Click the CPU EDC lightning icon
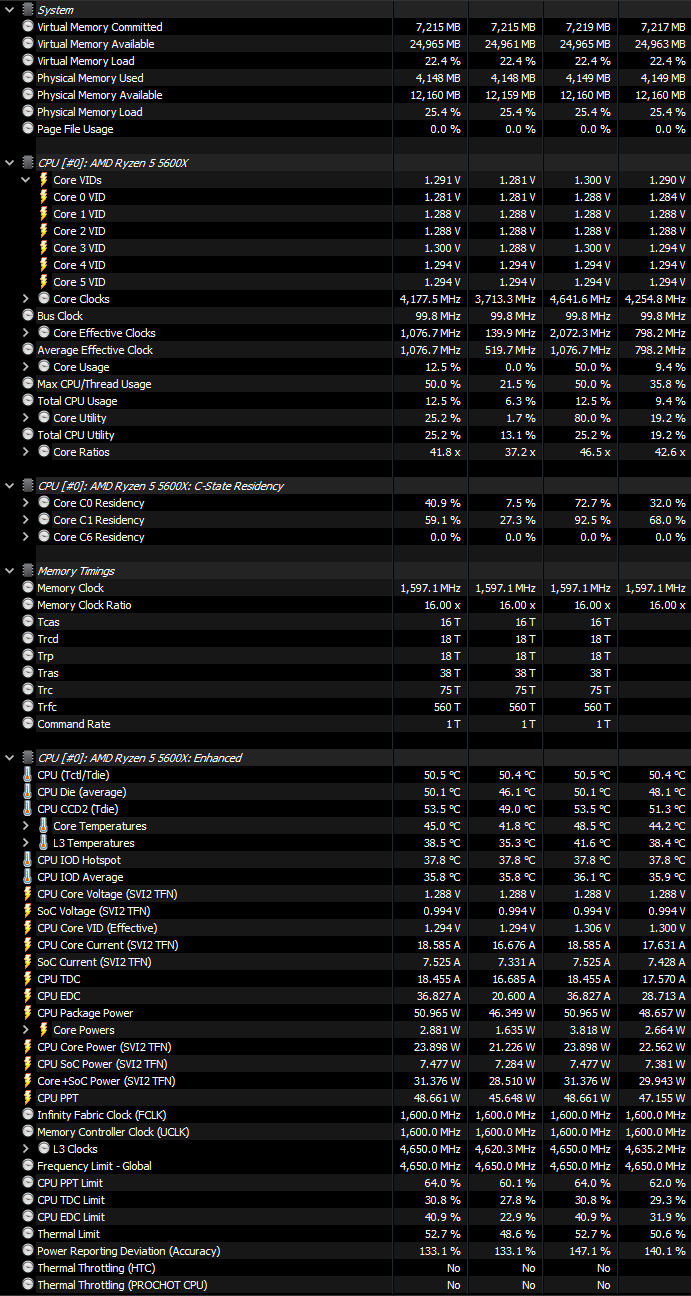This screenshot has height=1296, width=691. (28, 996)
